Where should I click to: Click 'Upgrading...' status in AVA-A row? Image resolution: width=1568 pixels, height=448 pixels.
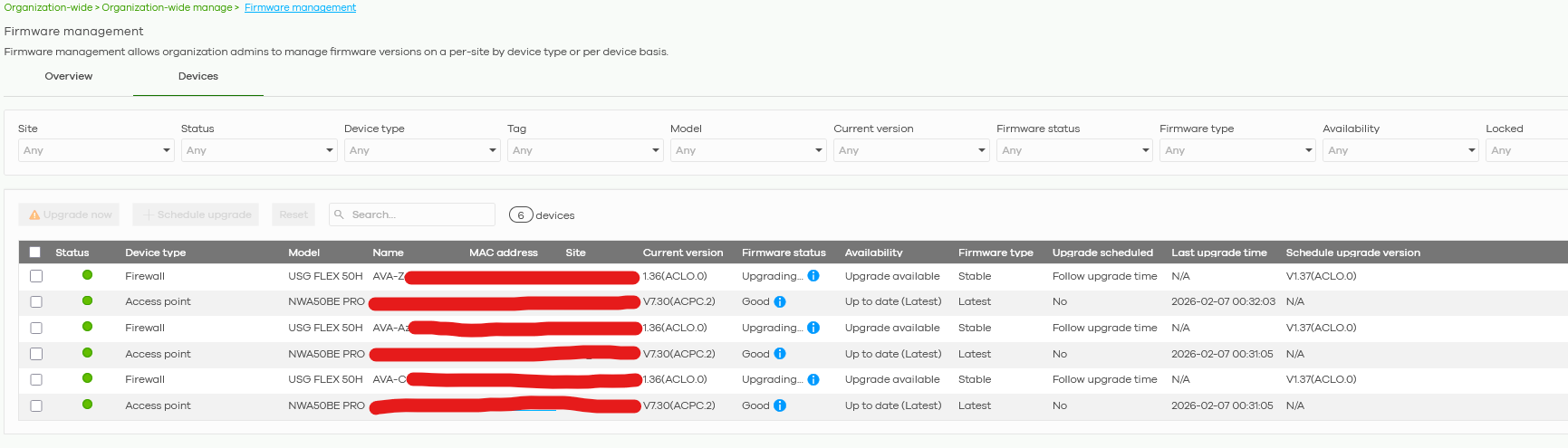772,328
